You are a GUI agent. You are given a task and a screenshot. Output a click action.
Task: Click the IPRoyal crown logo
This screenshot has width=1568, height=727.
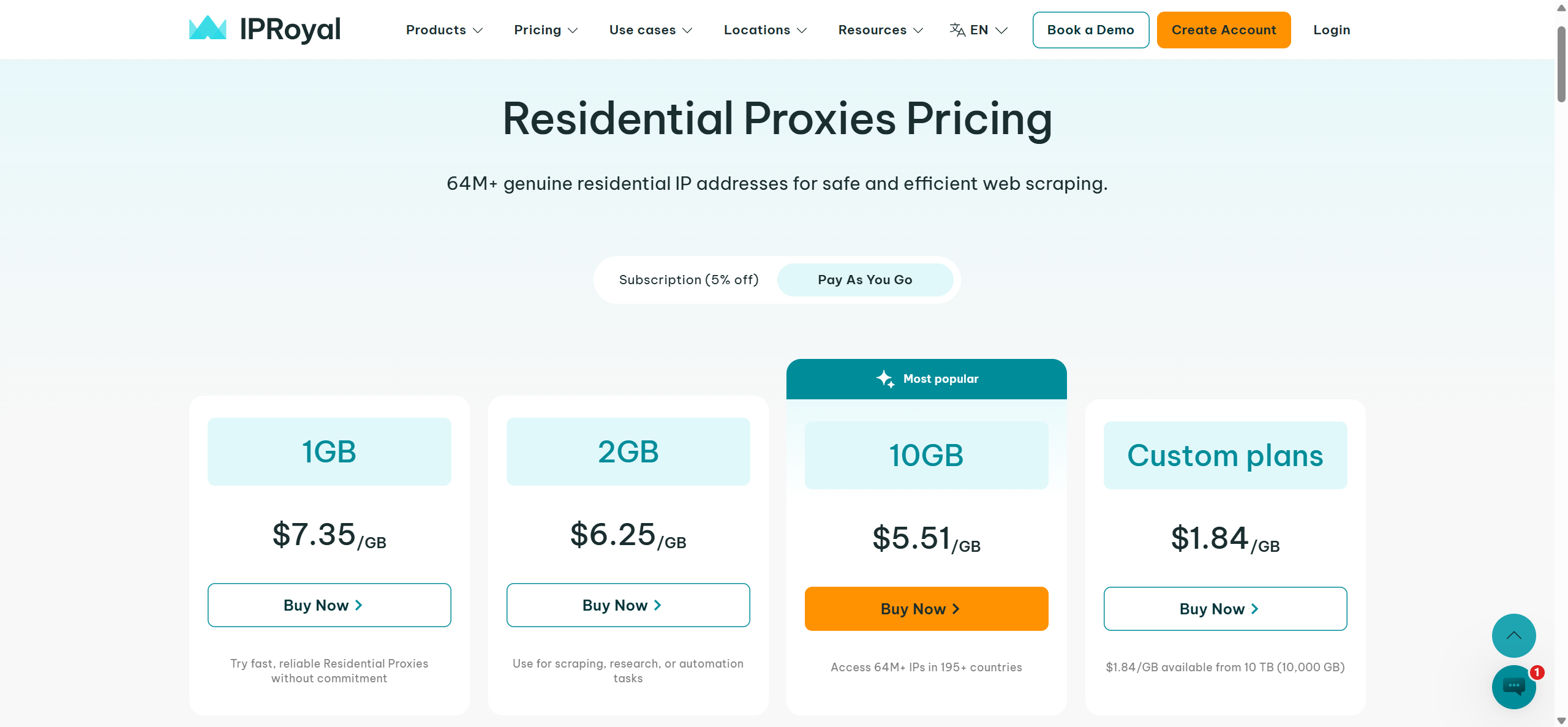coord(208,28)
